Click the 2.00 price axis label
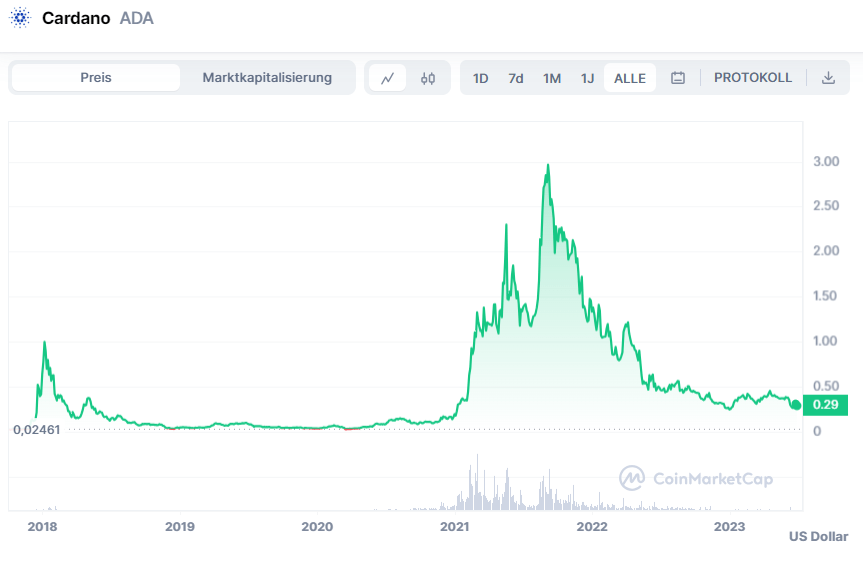 click(826, 251)
